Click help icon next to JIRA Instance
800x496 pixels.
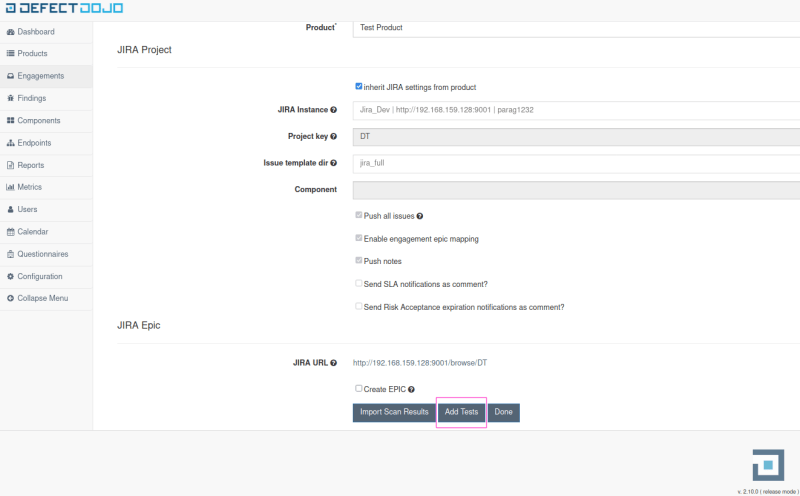click(333, 110)
